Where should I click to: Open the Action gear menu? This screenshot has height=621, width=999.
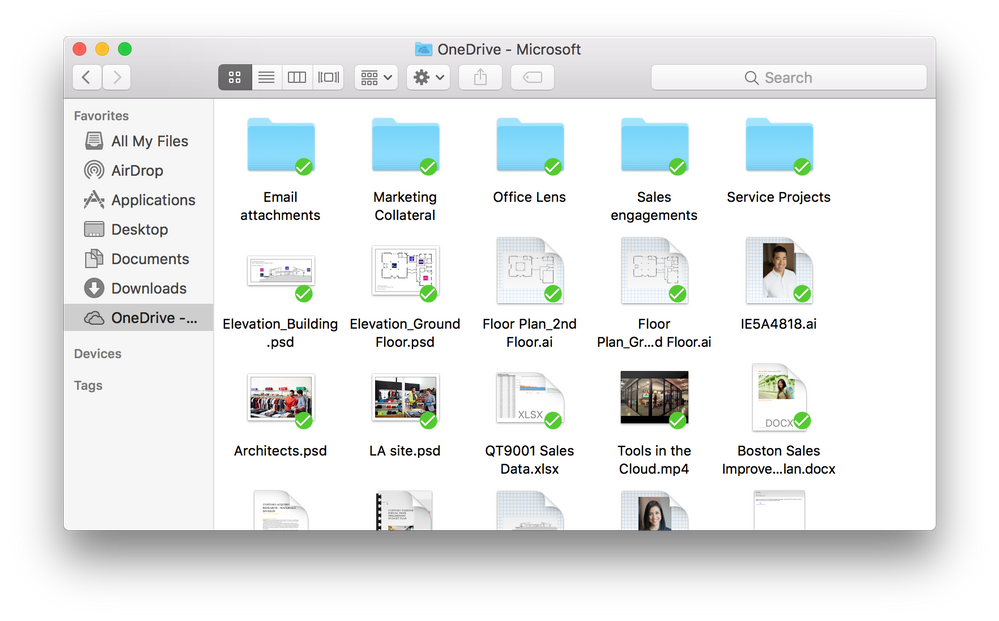[428, 78]
